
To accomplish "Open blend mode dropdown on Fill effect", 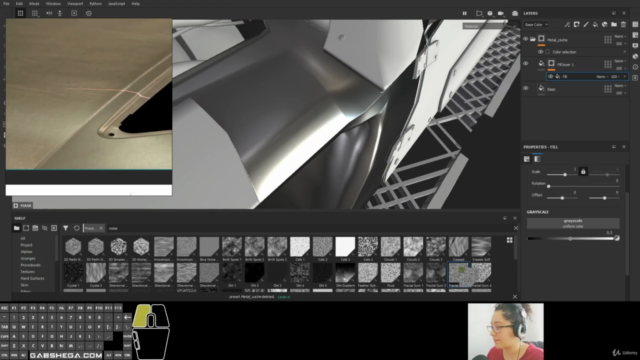I will (x=602, y=76).
